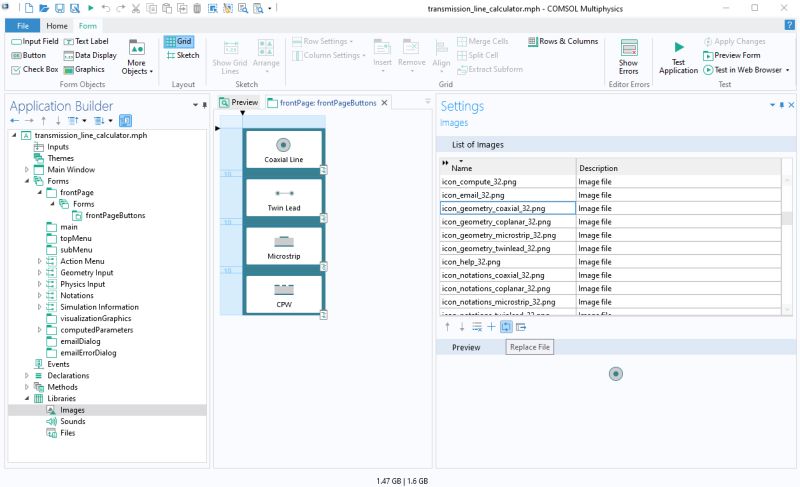Click Move Down arrow in Application Builder toolbar
The width and height of the screenshot is (800, 487).
58,121
